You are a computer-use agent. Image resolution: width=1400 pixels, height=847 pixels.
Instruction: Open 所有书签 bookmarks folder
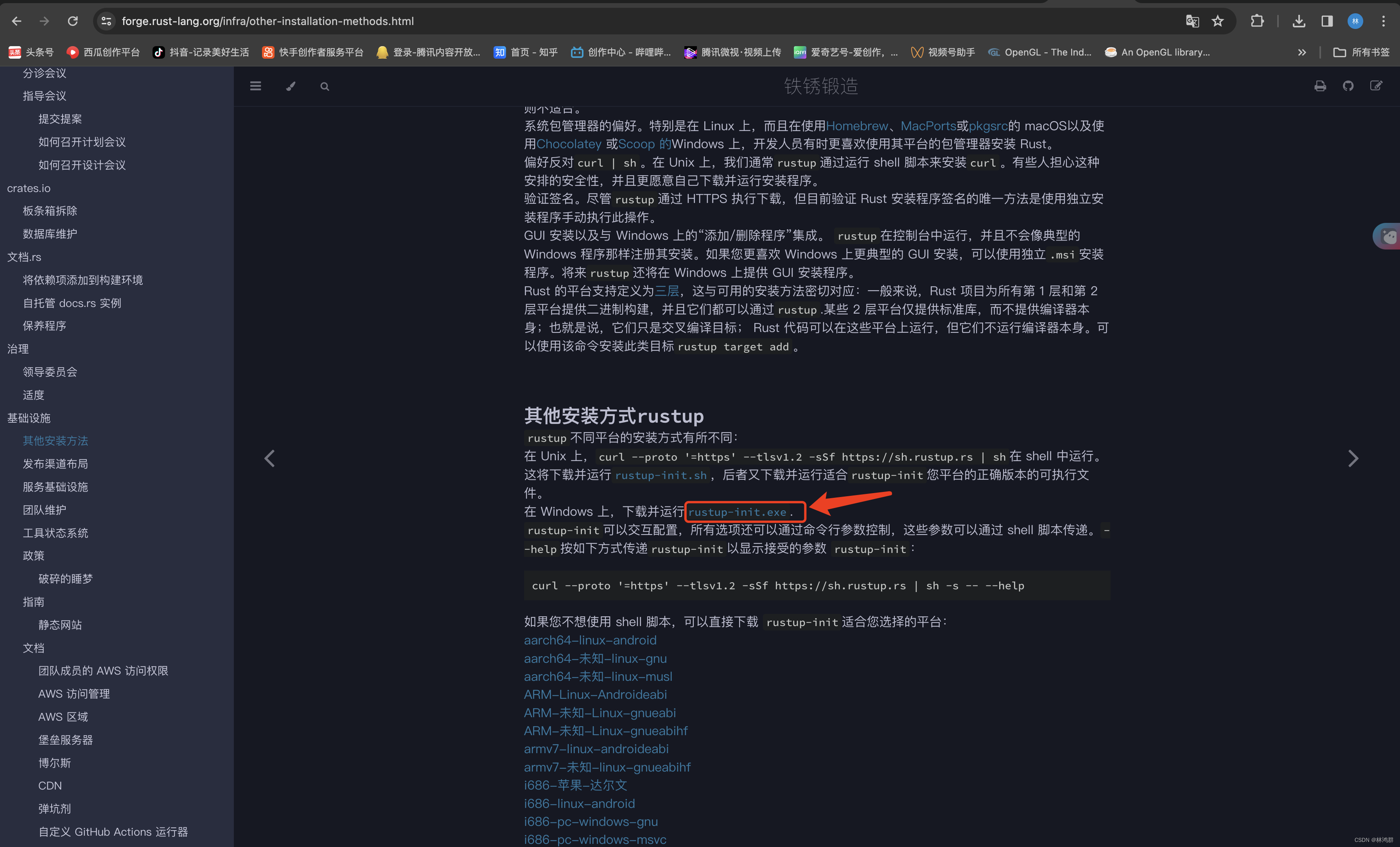tap(1361, 52)
